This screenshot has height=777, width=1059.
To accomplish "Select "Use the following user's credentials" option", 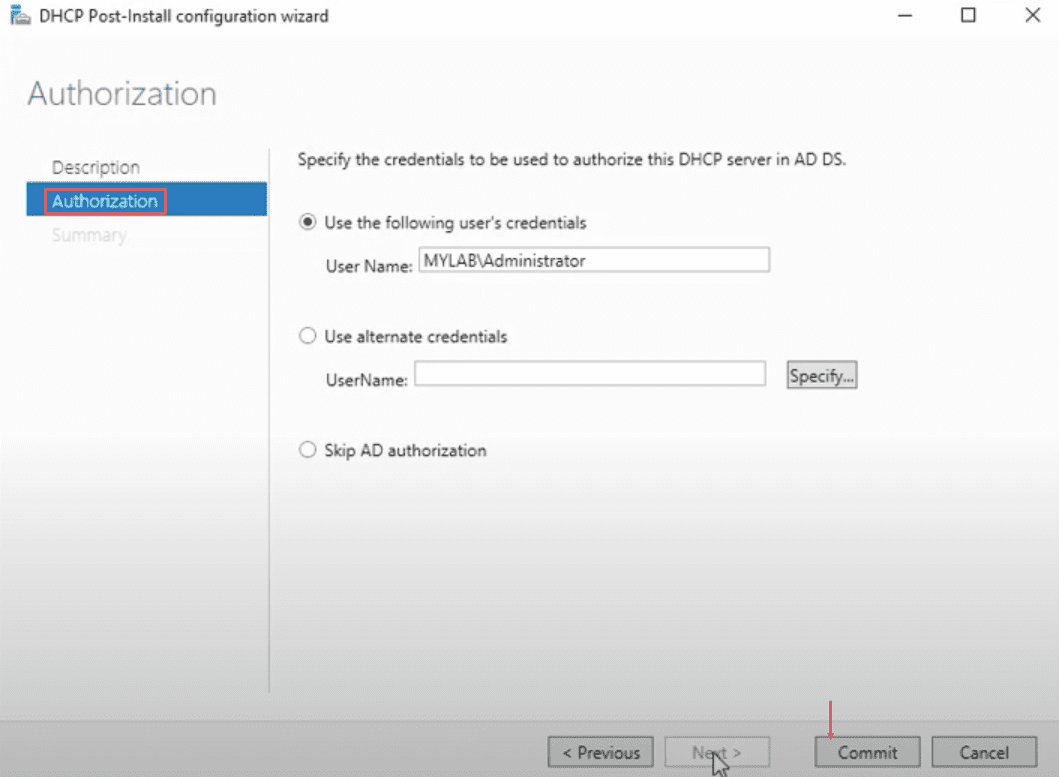I will (308, 223).
